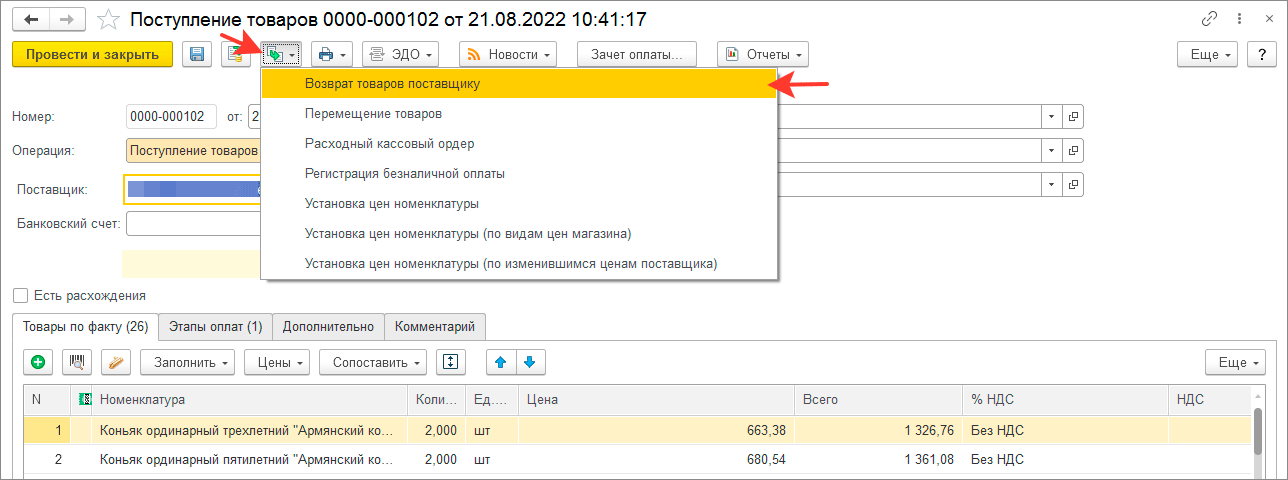1288x480 pixels.
Task: Click the barcode scanner device icon
Action: (116, 362)
